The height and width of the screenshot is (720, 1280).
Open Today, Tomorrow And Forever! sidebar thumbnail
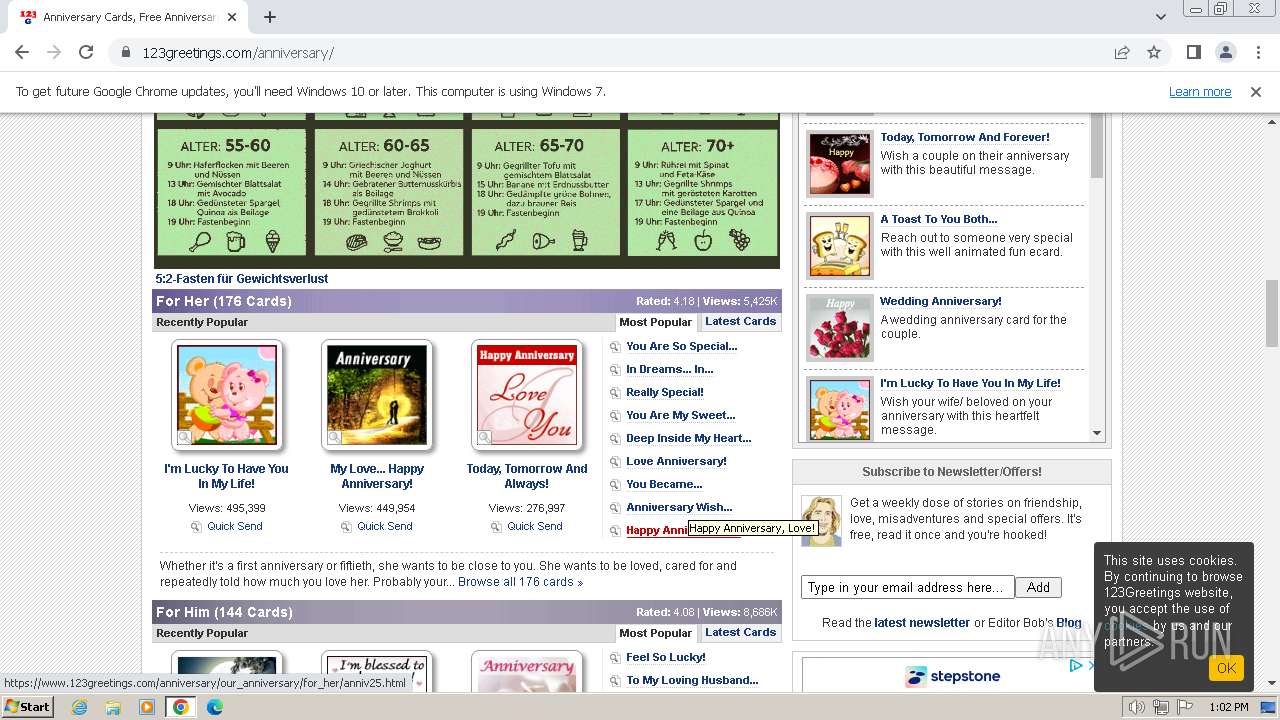point(840,164)
